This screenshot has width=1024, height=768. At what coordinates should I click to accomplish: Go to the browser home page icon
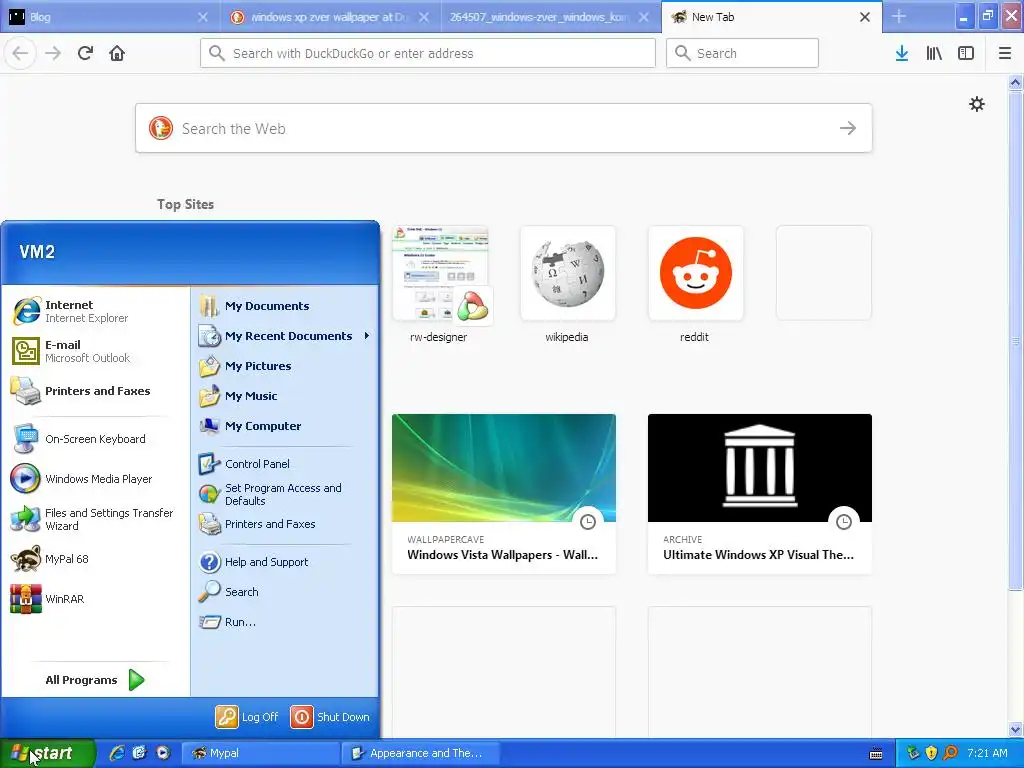click(117, 53)
